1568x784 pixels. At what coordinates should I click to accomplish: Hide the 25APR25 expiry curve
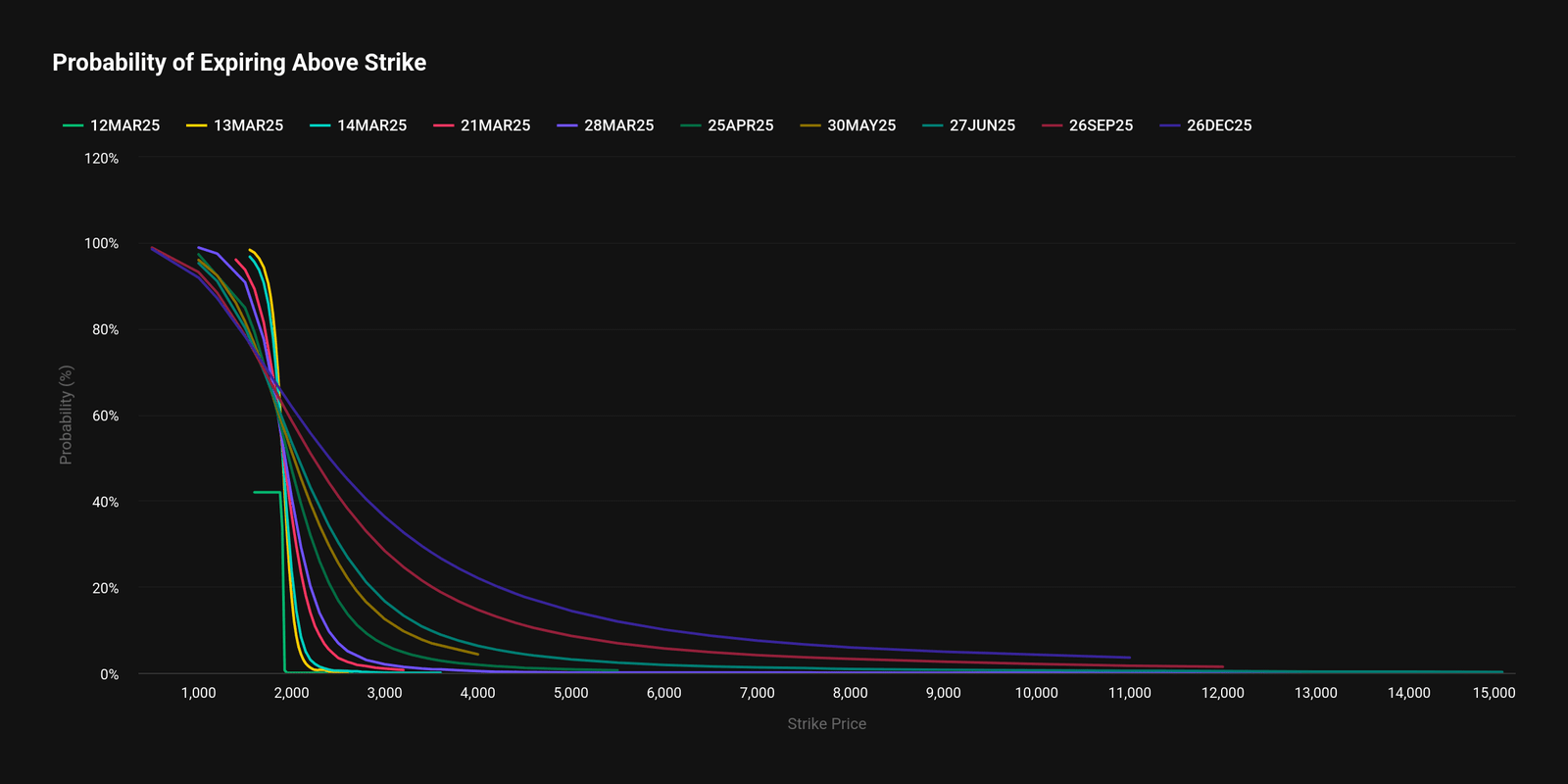pos(728,125)
